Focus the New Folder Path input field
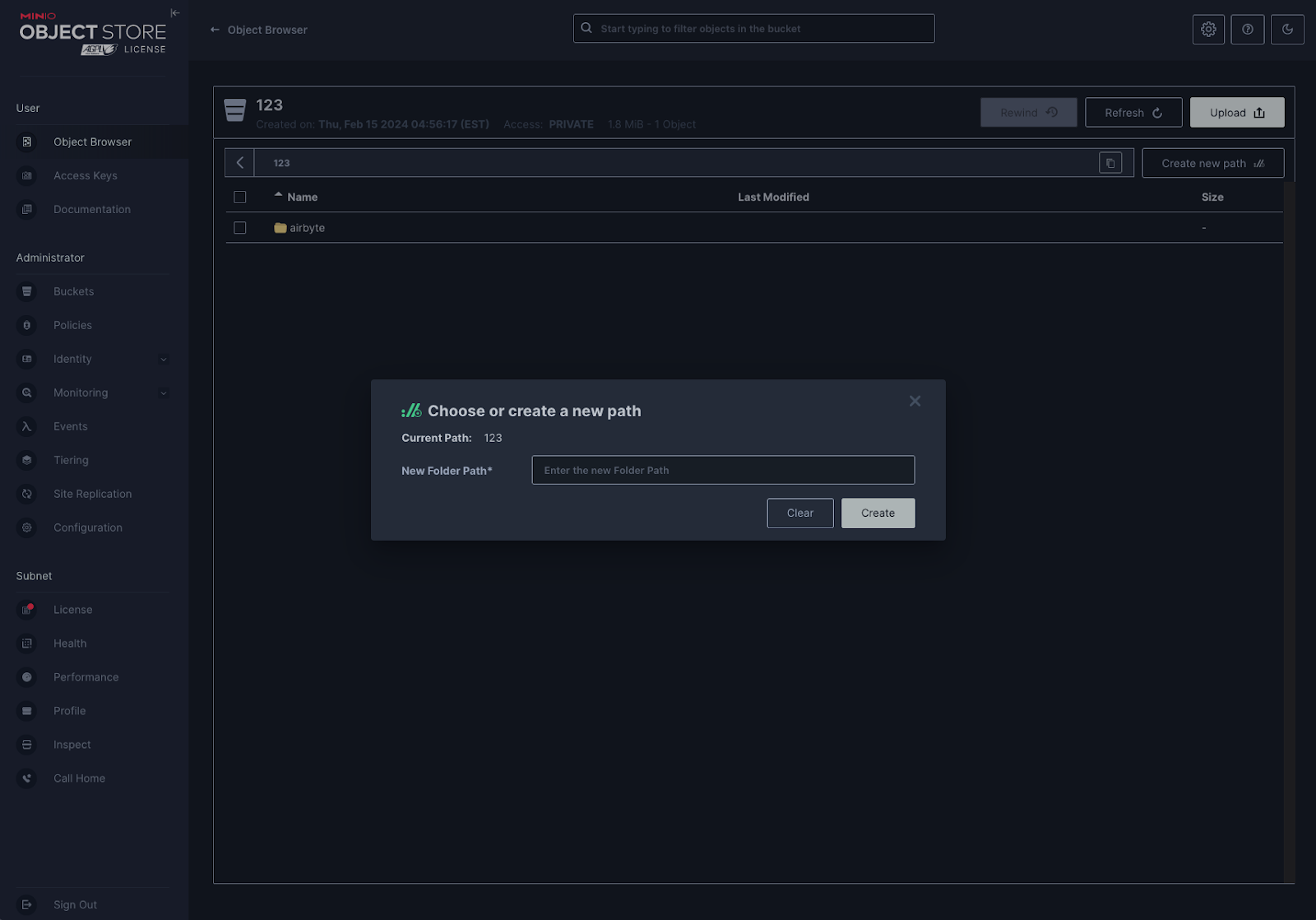 coord(723,470)
